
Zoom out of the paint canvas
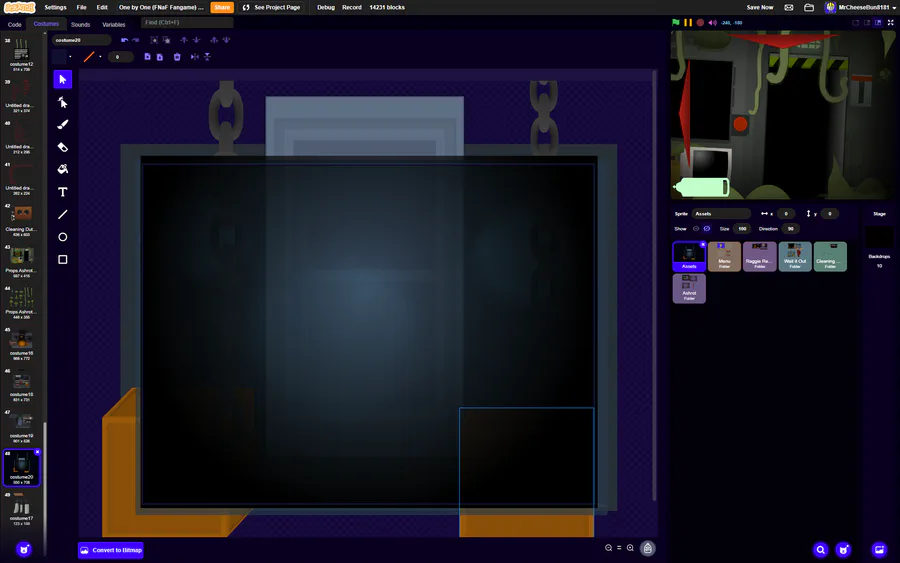click(x=608, y=548)
